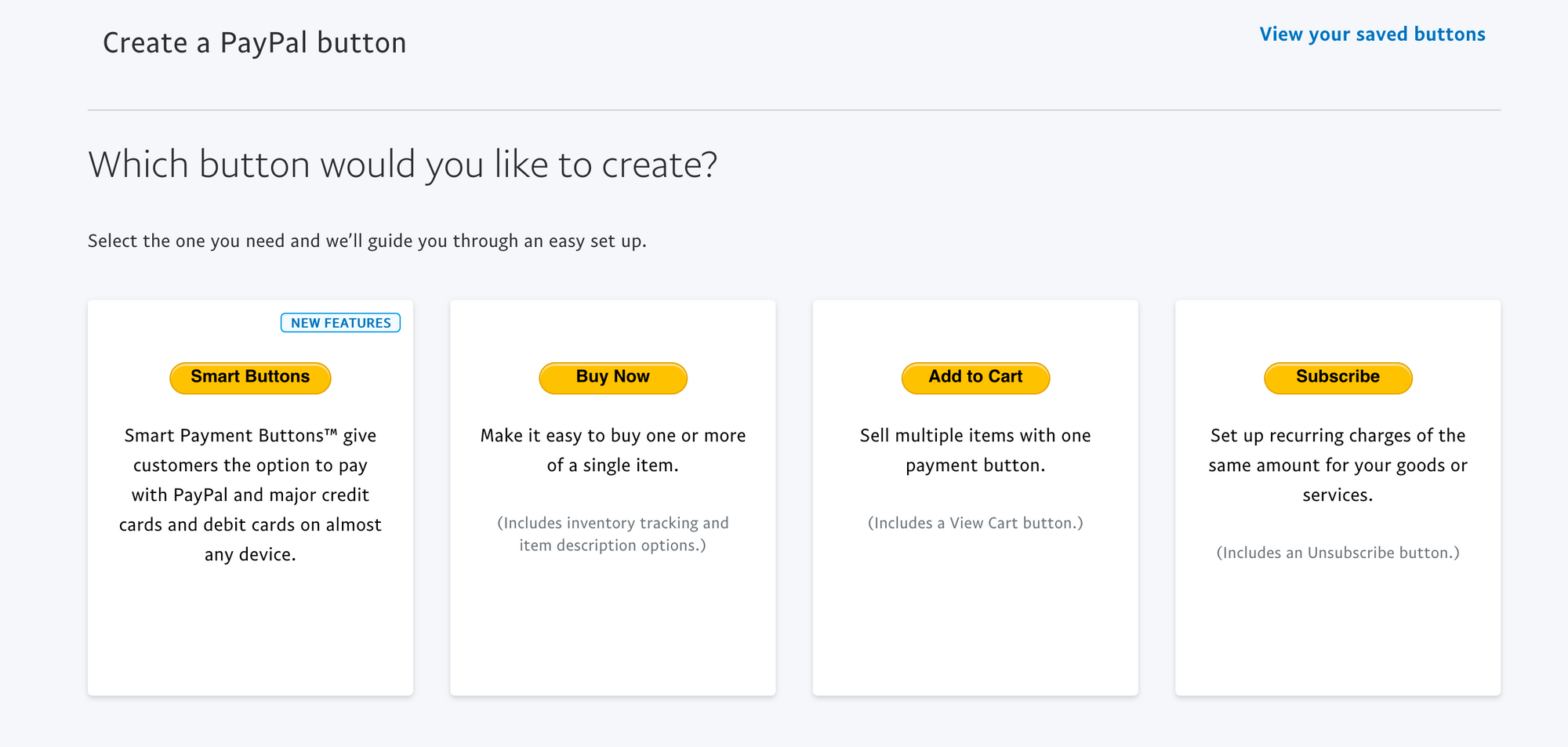Click the Smart Payment Buttons description text

(x=250, y=494)
